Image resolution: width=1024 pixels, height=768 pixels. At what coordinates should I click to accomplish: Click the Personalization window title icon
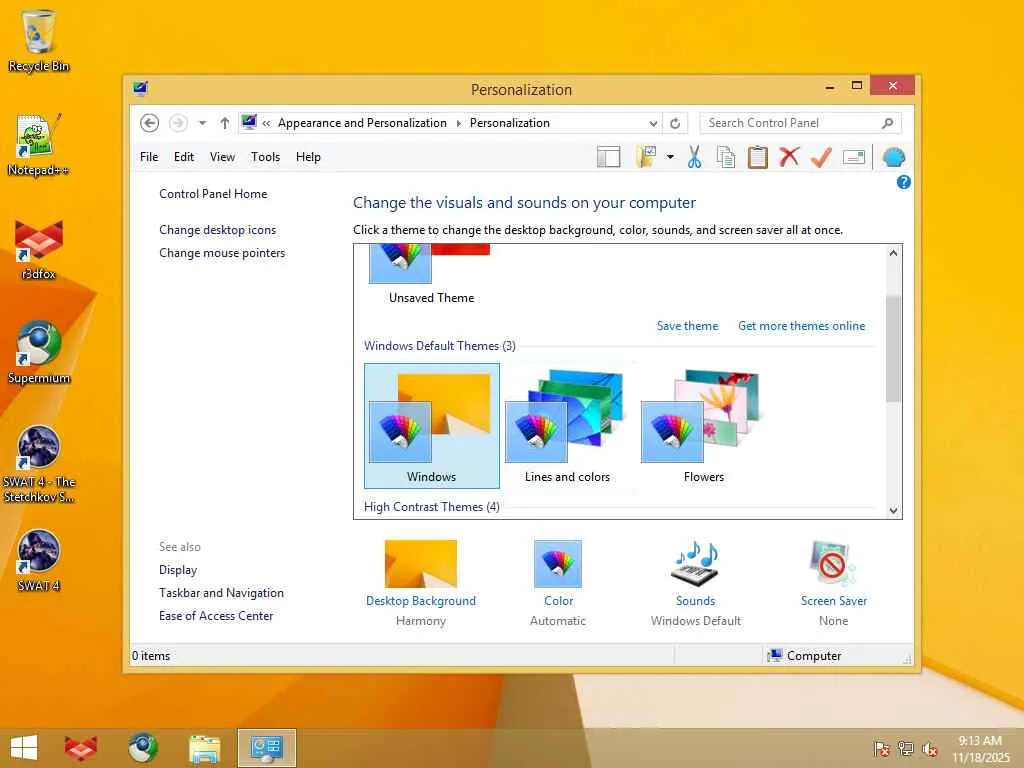pos(140,89)
